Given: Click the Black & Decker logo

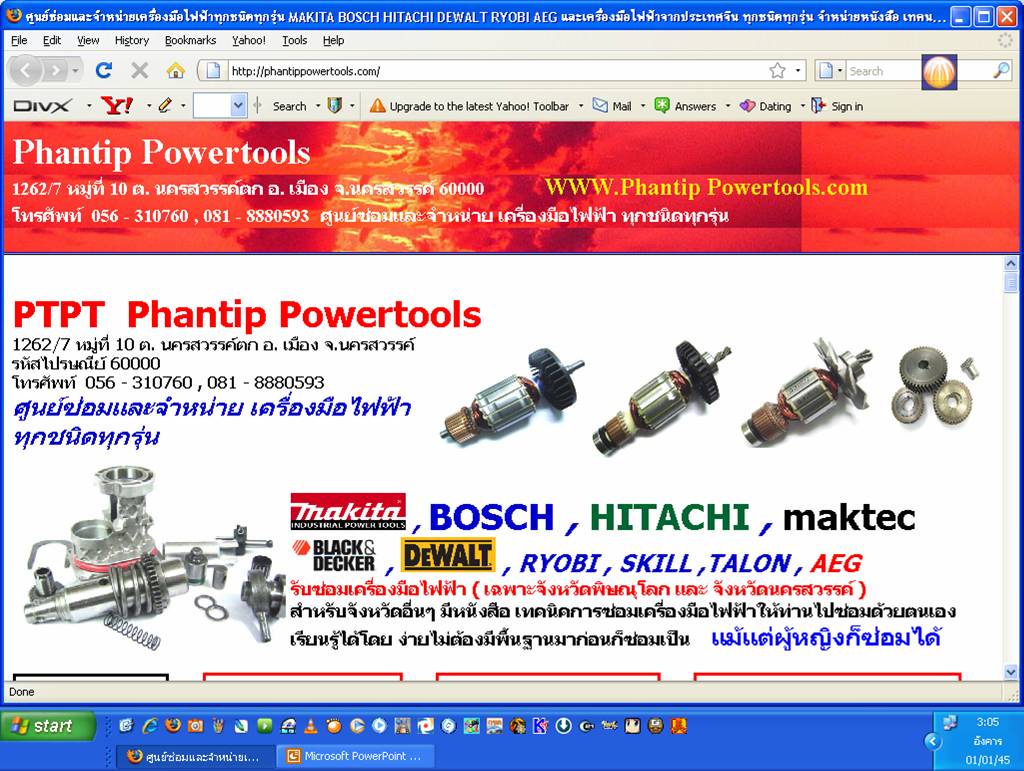Looking at the screenshot, I should coord(334,555).
